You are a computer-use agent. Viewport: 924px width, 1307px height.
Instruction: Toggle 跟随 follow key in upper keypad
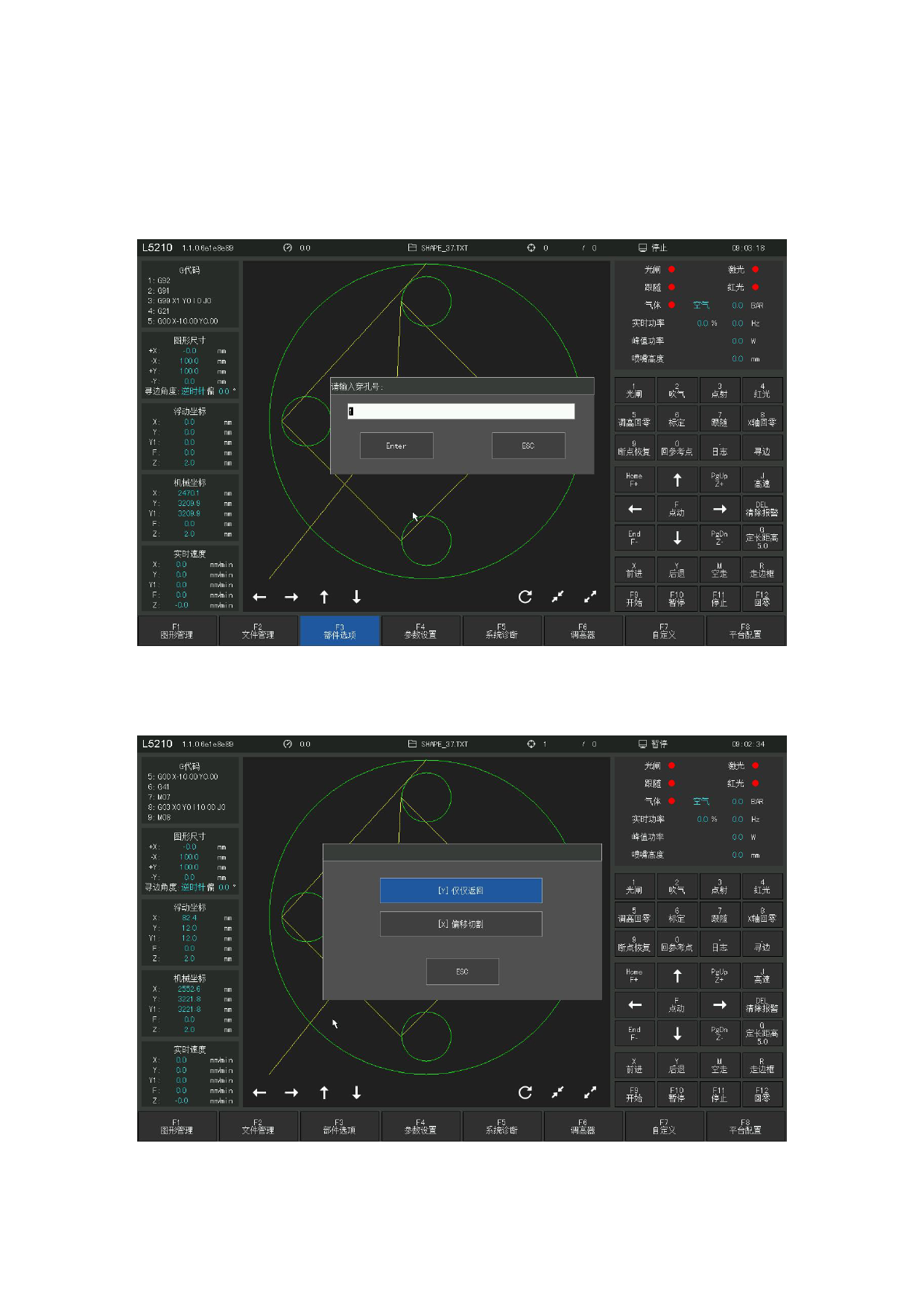click(x=719, y=420)
